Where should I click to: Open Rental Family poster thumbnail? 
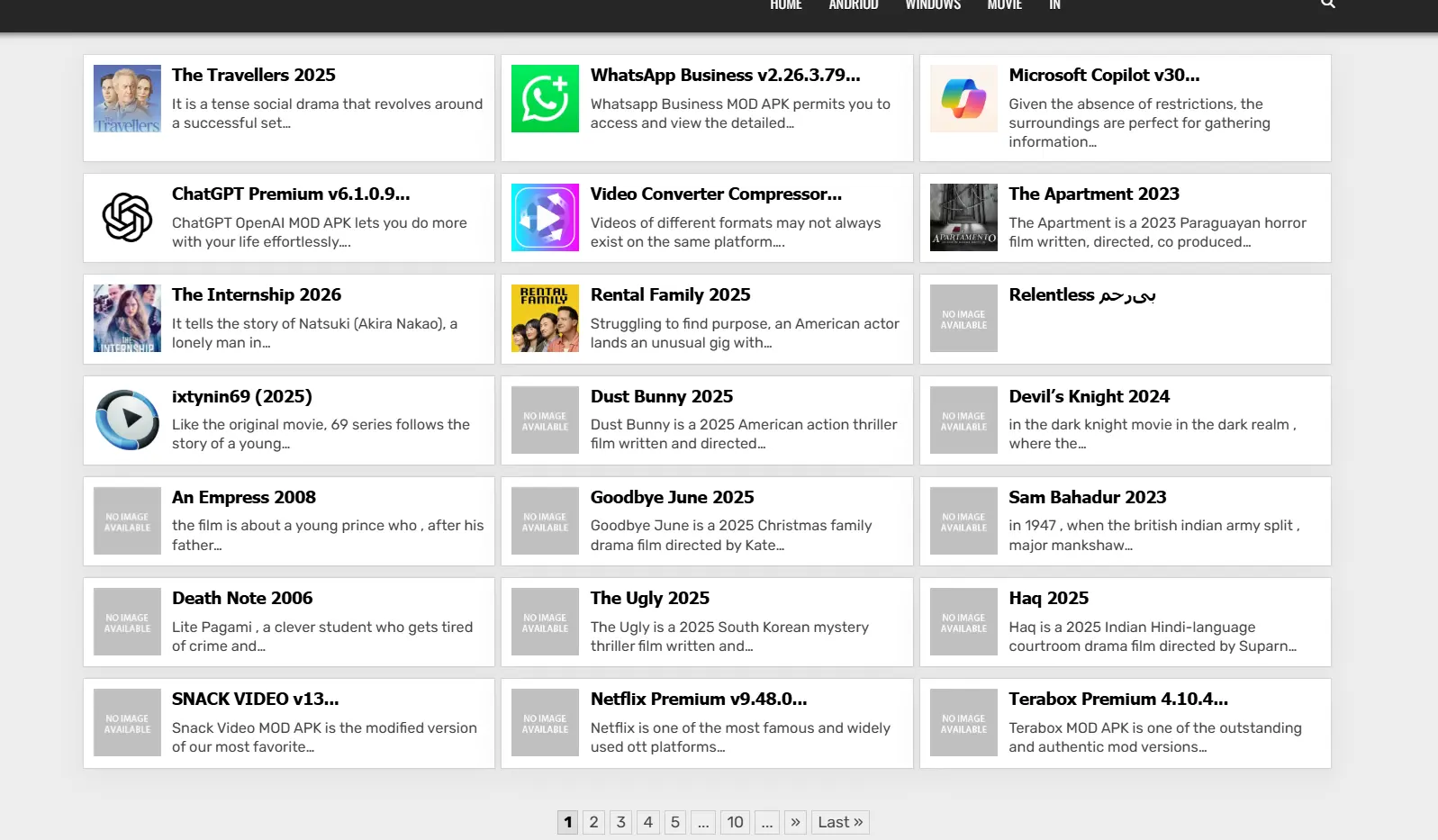click(545, 318)
